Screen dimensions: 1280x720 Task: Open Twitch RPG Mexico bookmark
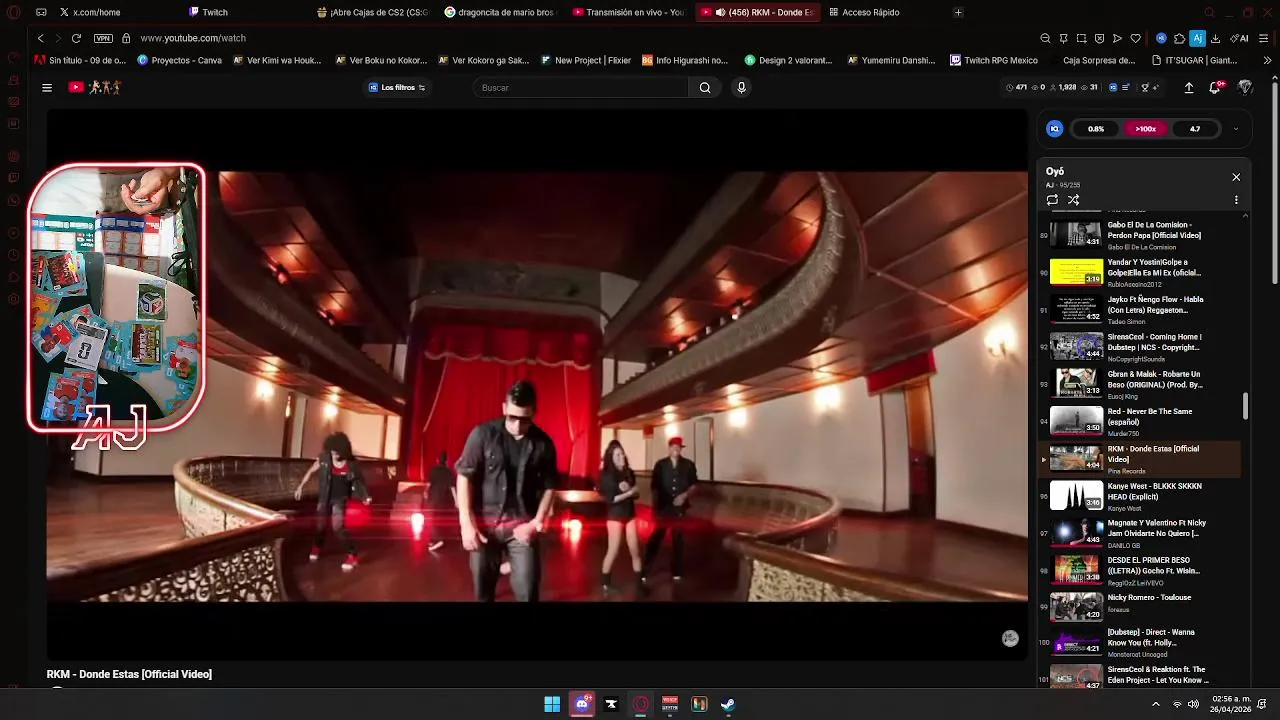coord(994,60)
